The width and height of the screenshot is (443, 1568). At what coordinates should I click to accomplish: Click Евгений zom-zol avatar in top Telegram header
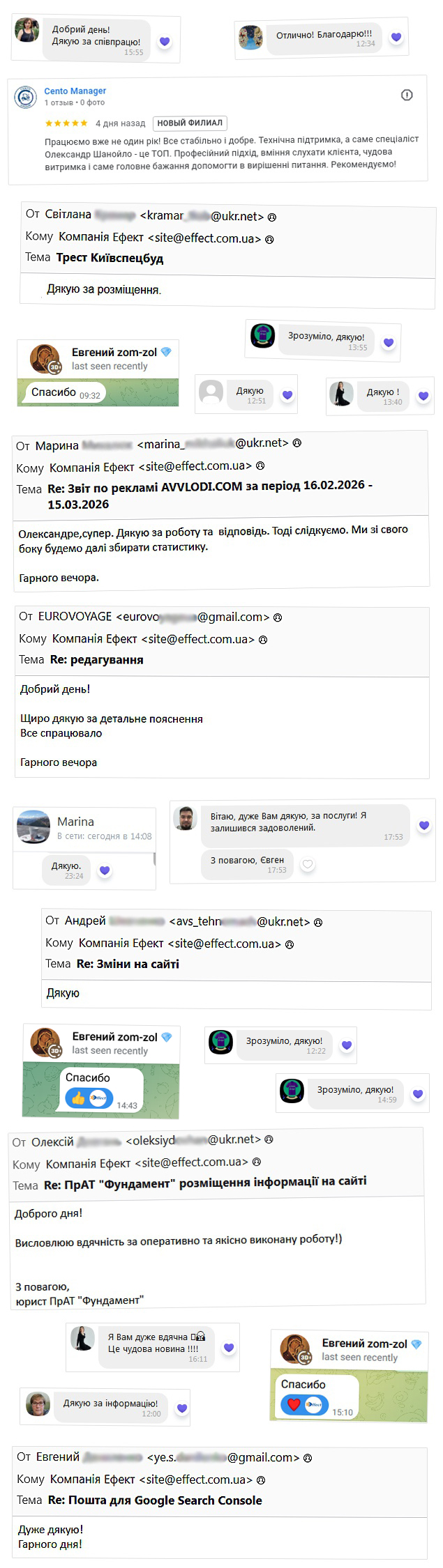[45, 359]
